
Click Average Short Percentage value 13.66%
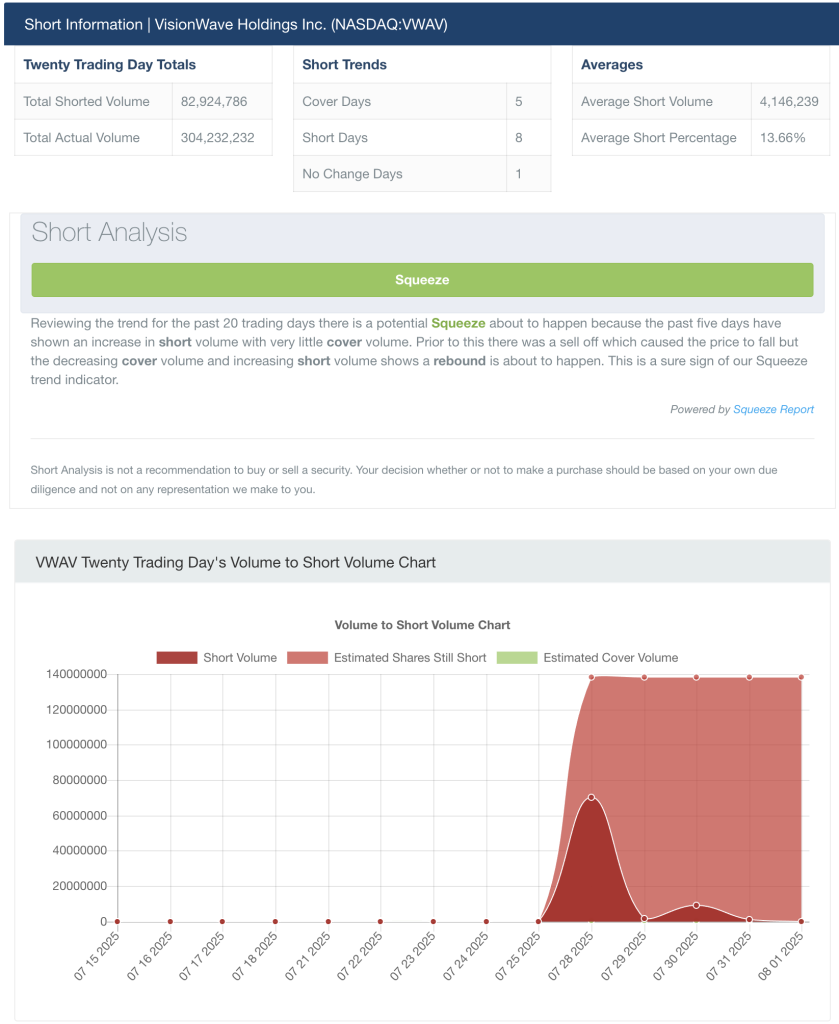click(783, 138)
